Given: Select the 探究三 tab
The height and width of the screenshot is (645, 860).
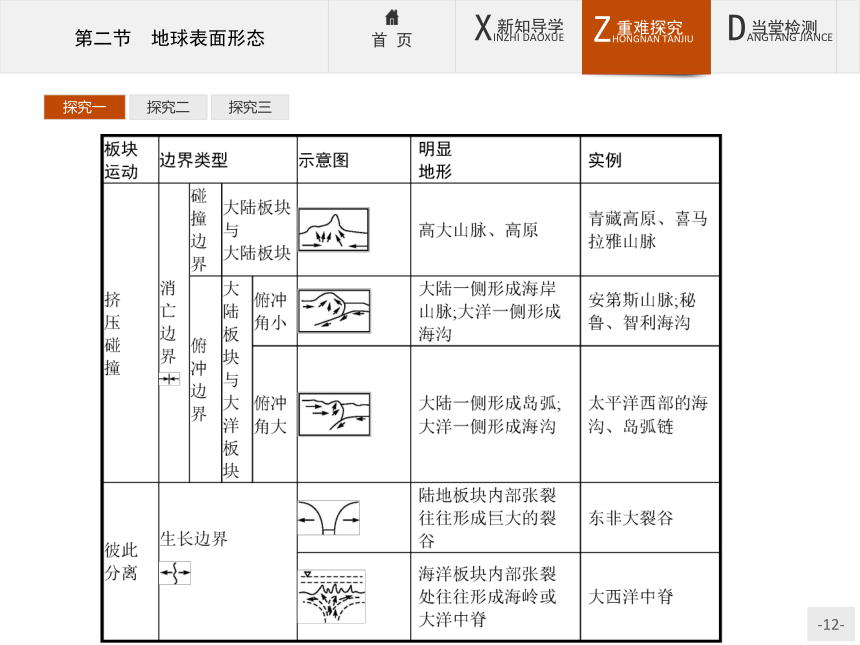Looking at the screenshot, I should (250, 107).
